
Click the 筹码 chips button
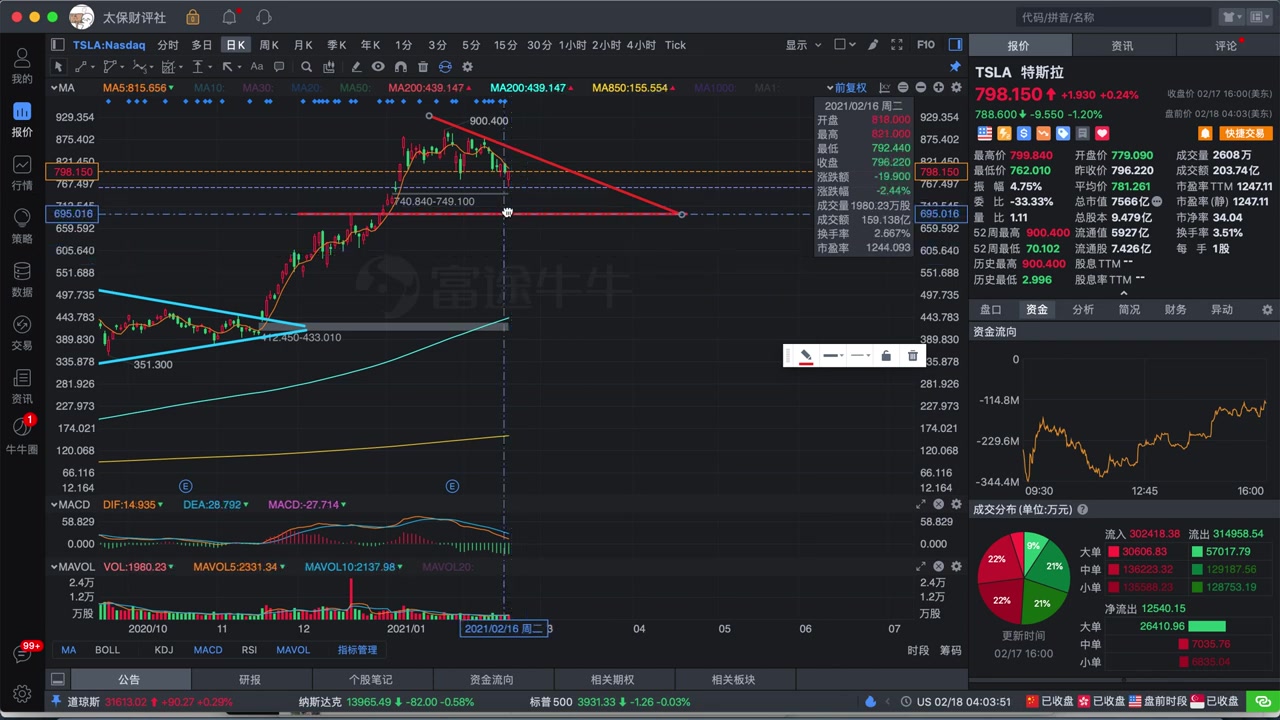(950, 650)
